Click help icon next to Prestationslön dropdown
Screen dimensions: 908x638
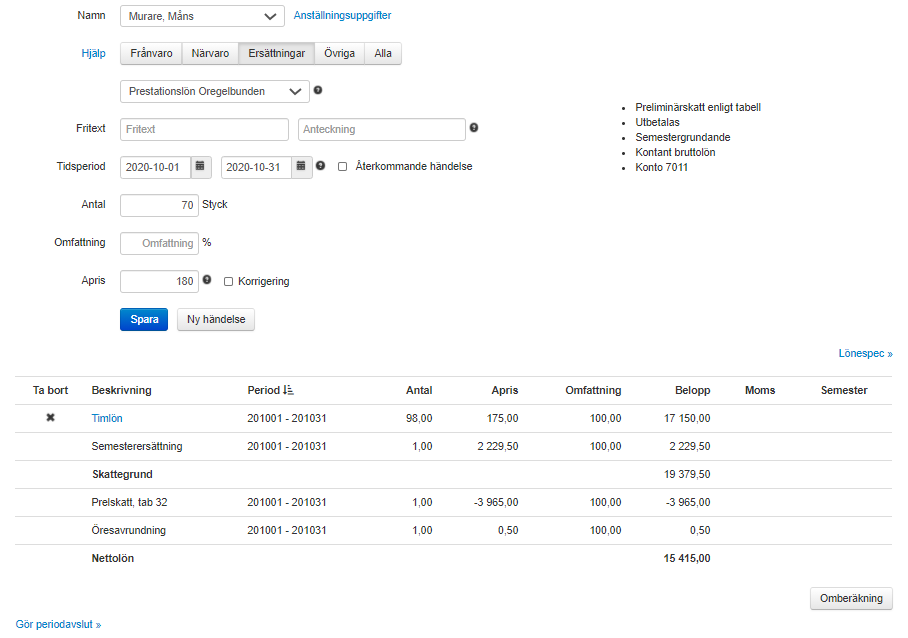pos(318,90)
